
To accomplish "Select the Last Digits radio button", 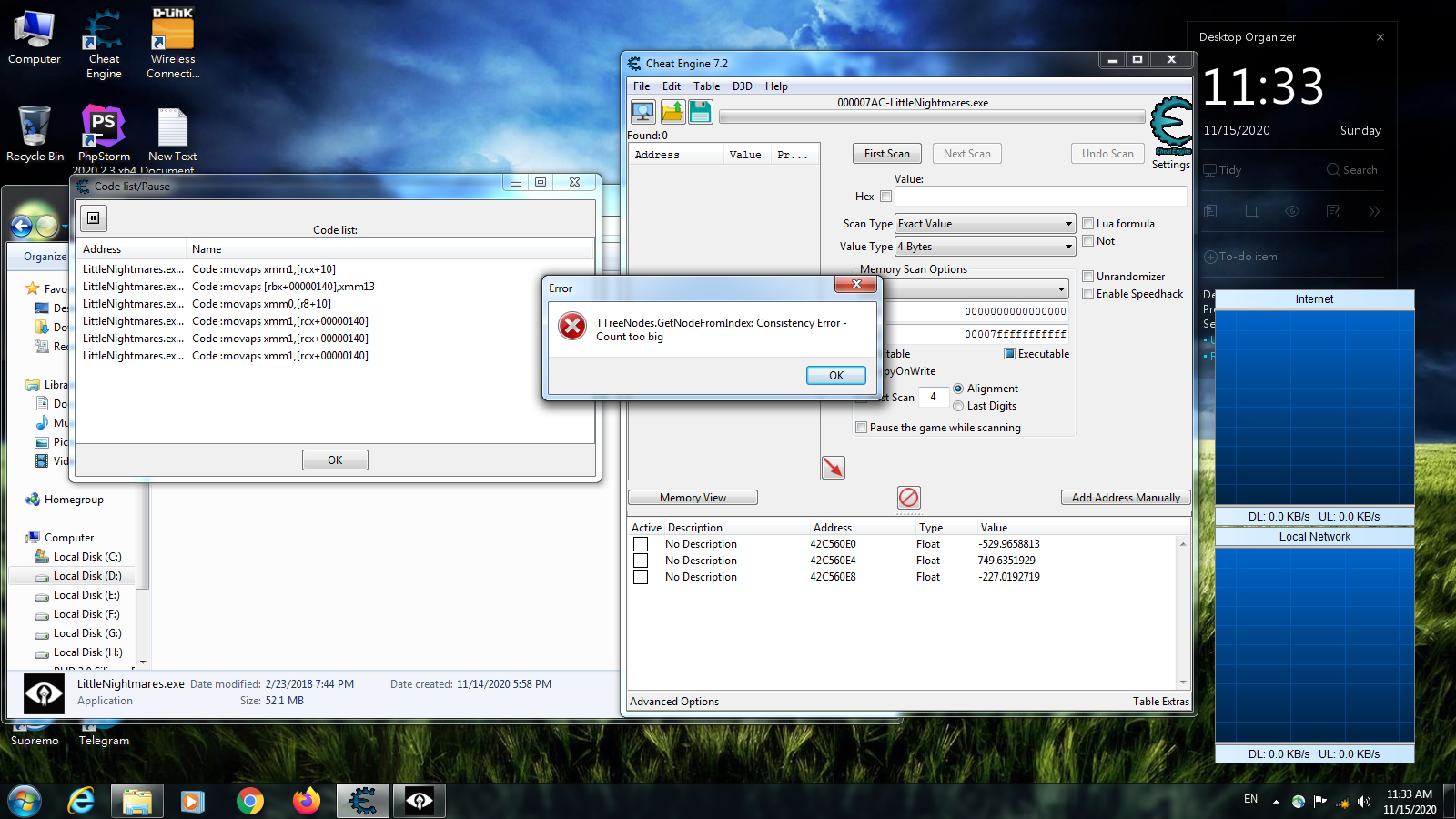I will click(x=958, y=406).
